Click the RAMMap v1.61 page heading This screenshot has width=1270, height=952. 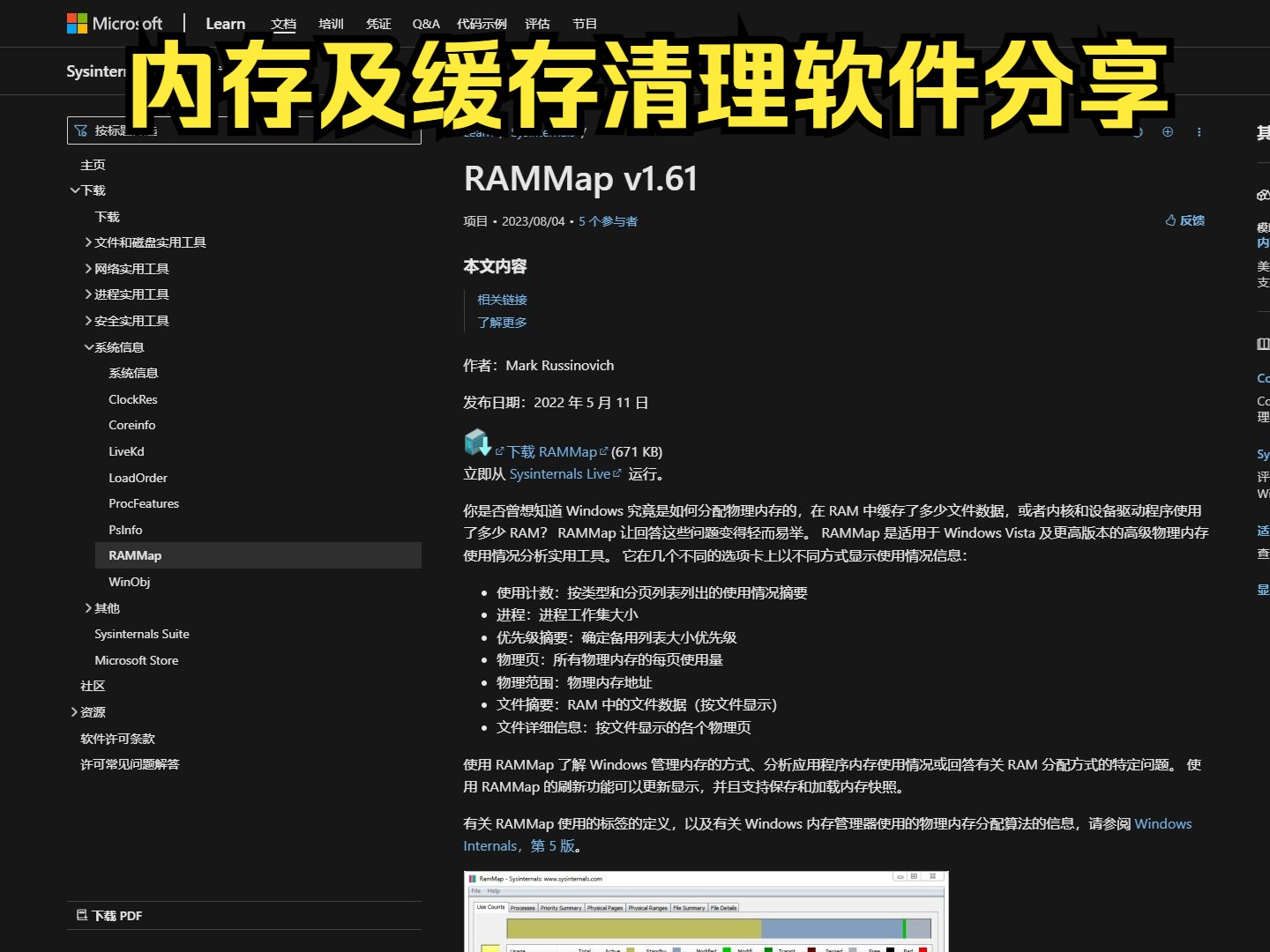pyautogui.click(x=580, y=179)
